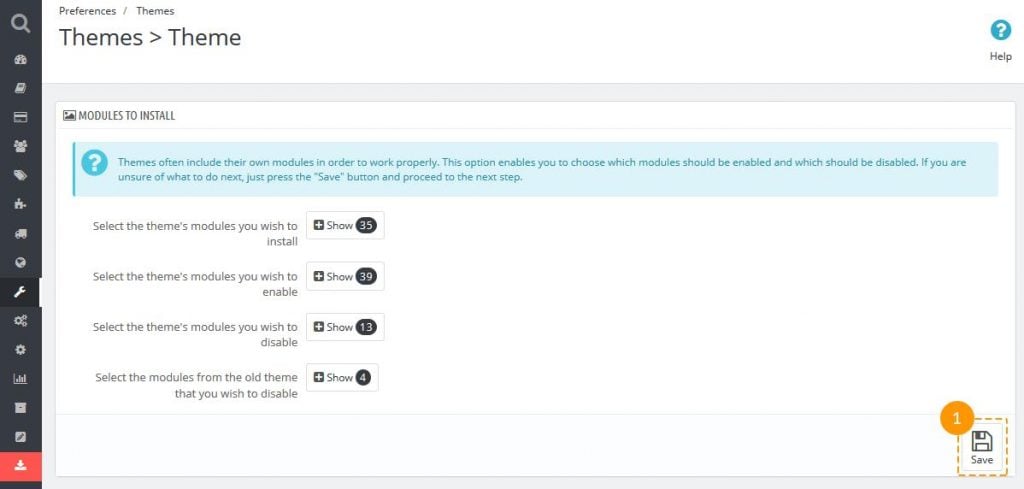The image size is (1024, 489).
Task: Open Help with the question mark icon
Action: (x=1000, y=31)
